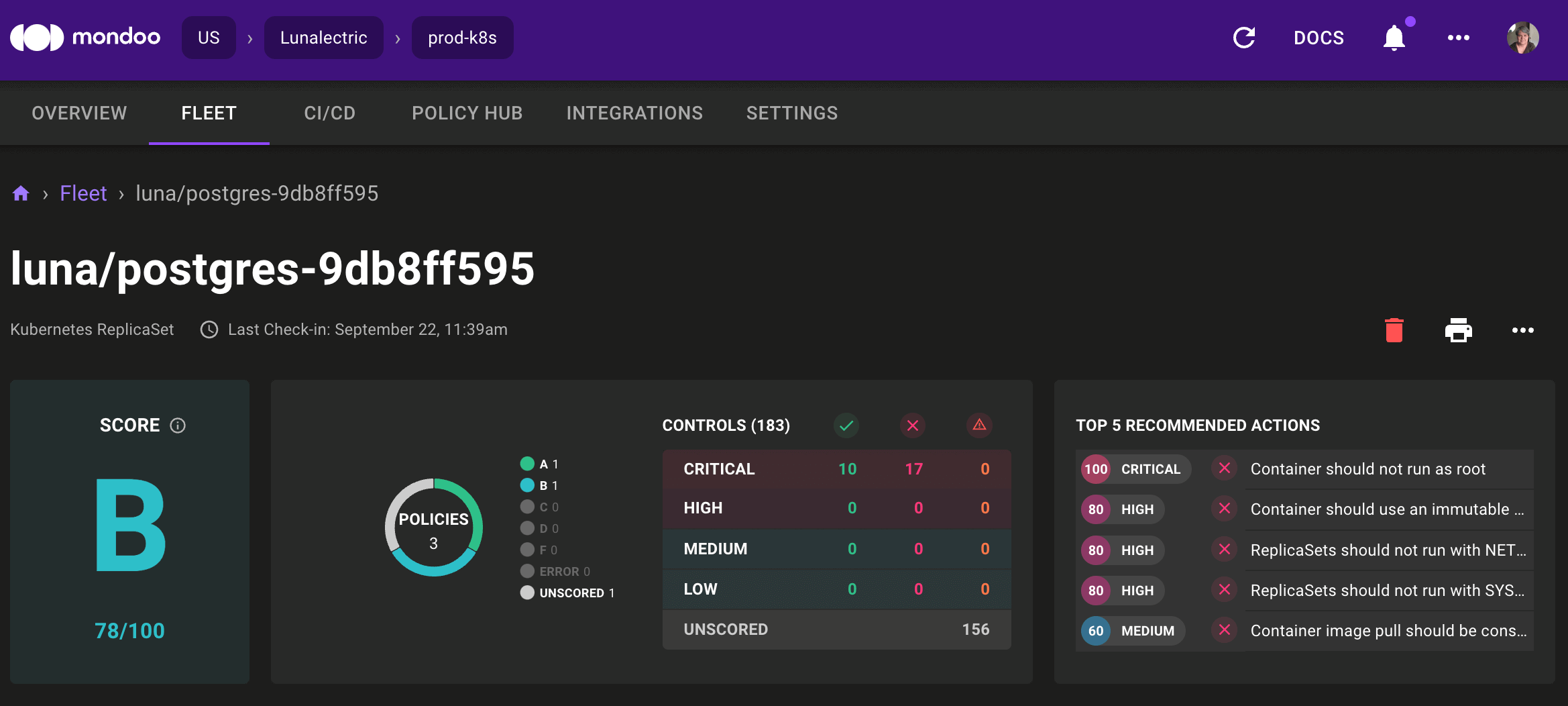1568x706 pixels.
Task: Click the Fleet breadcrumb link
Action: click(83, 194)
